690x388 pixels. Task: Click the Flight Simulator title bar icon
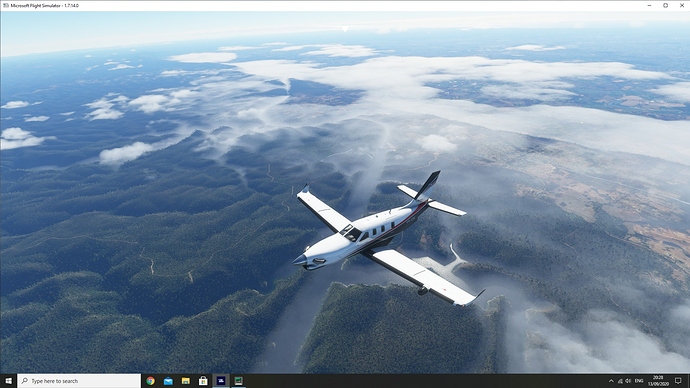(x=6, y=6)
